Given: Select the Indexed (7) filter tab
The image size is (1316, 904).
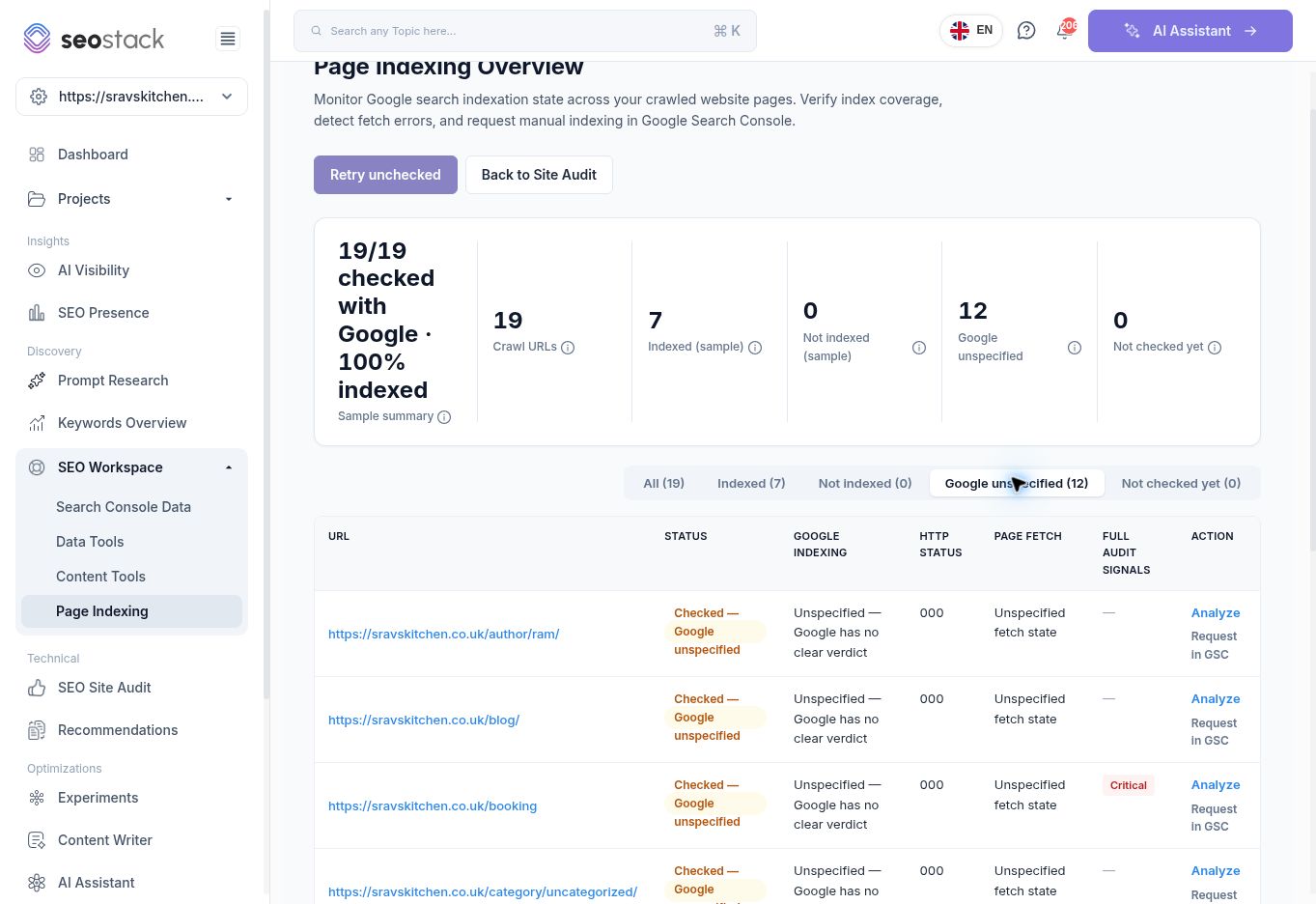Looking at the screenshot, I should click(x=751, y=484).
